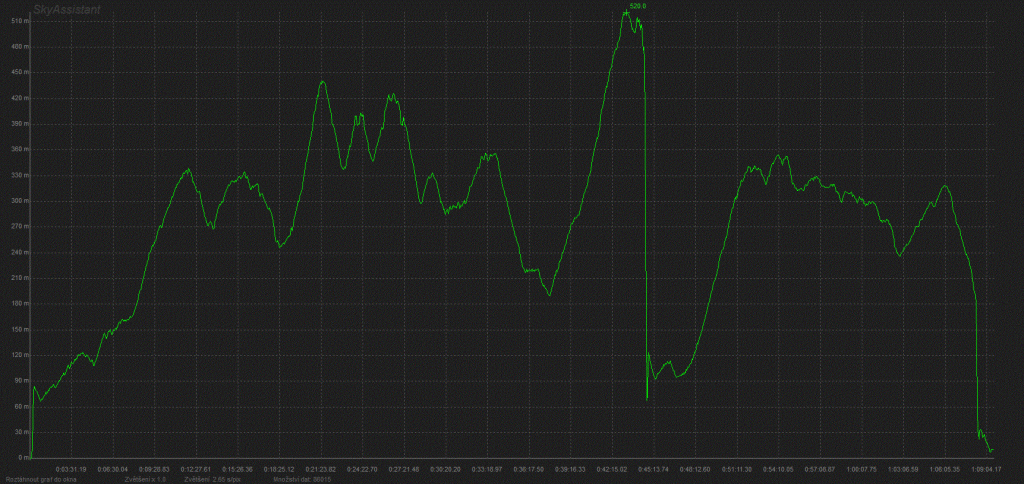
Task: Select the 0:54:10.05 time axis label
Action: point(778,467)
